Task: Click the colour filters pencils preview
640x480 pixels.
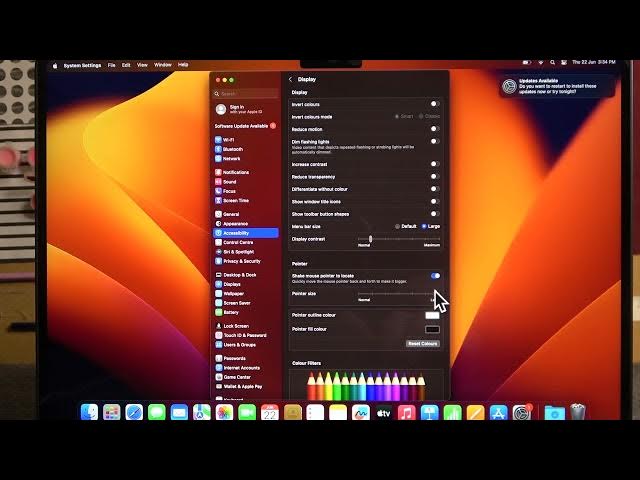Action: (366, 385)
